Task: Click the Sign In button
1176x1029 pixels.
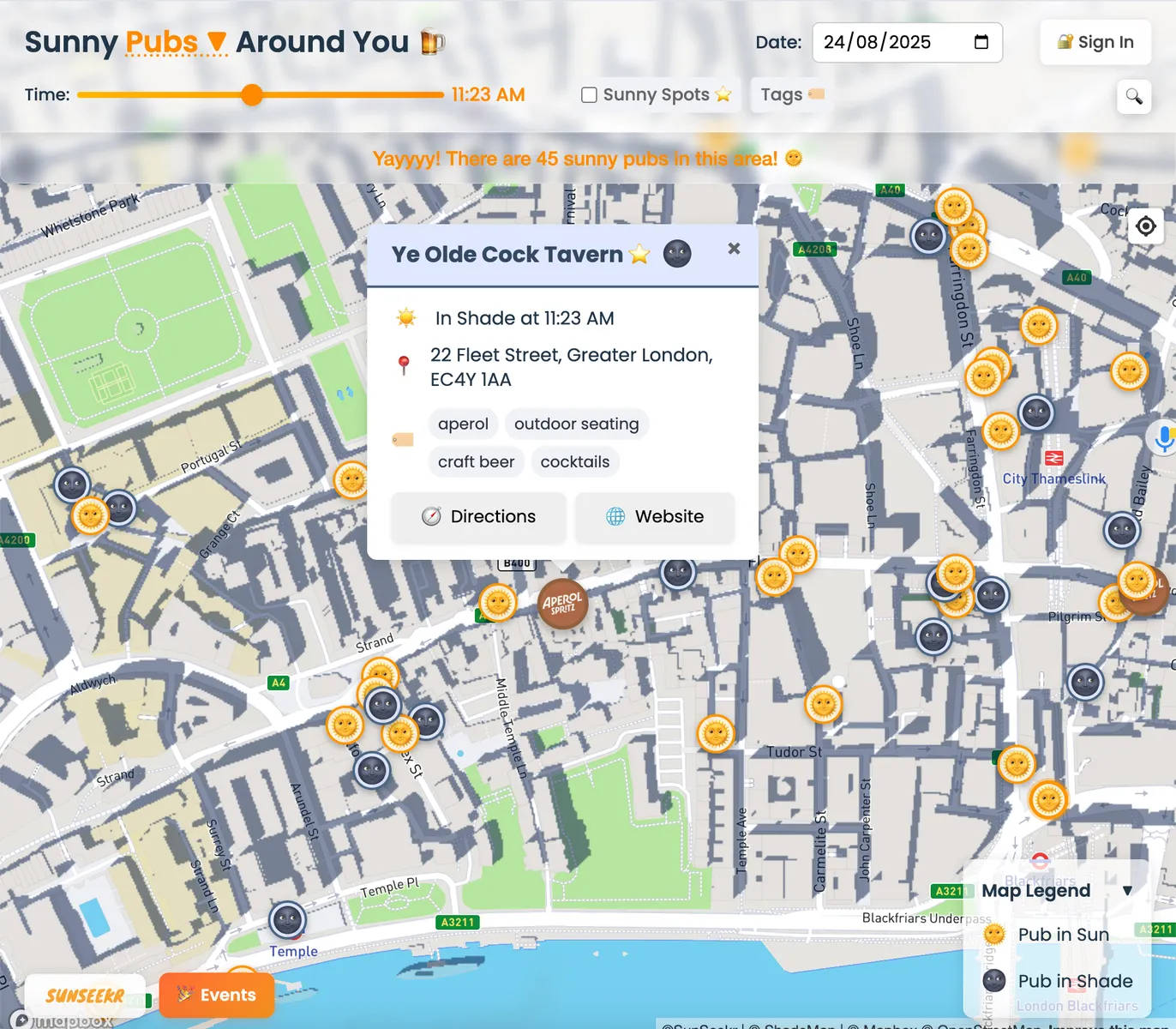Action: tap(1095, 42)
